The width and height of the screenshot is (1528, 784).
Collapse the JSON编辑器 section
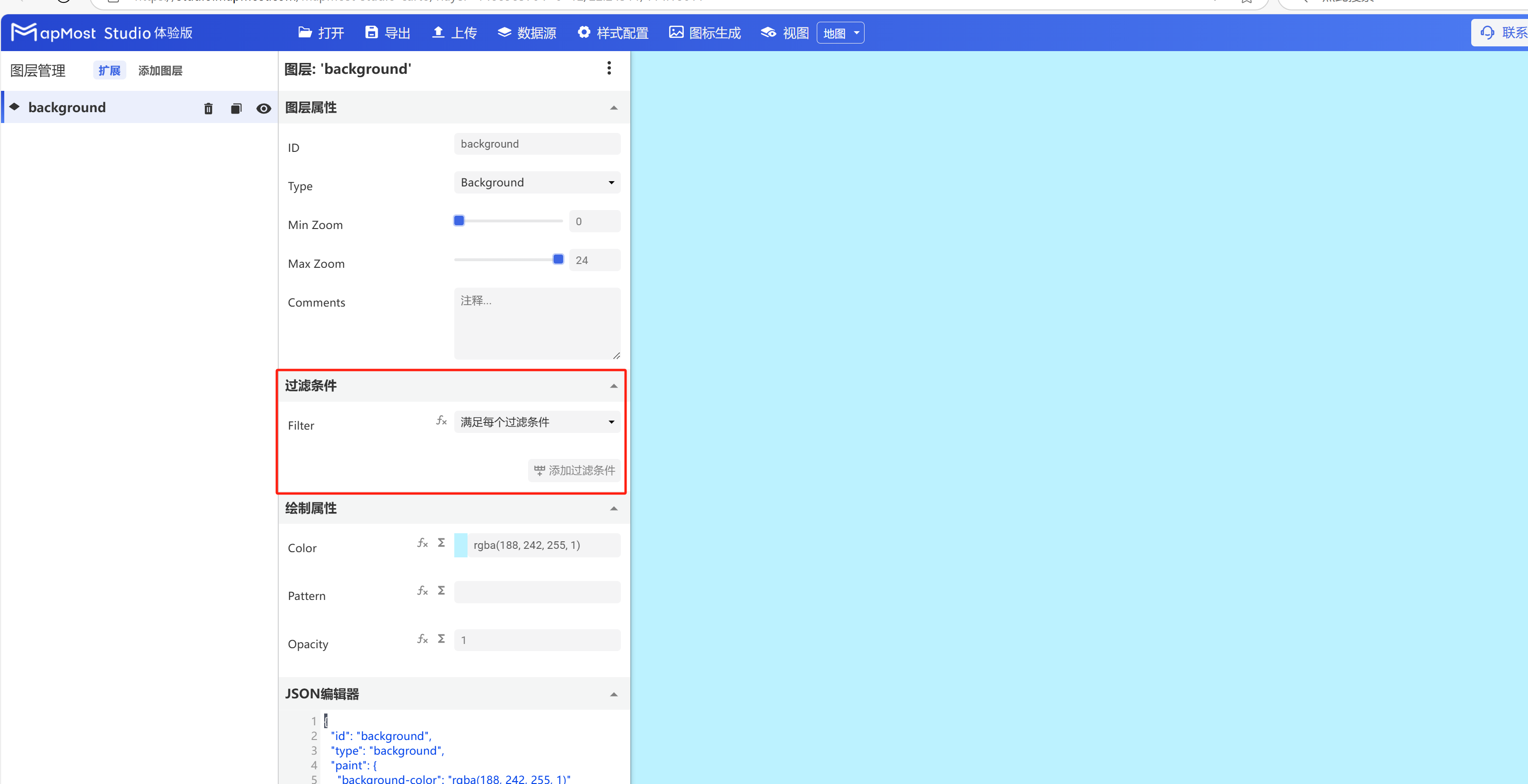click(613, 694)
